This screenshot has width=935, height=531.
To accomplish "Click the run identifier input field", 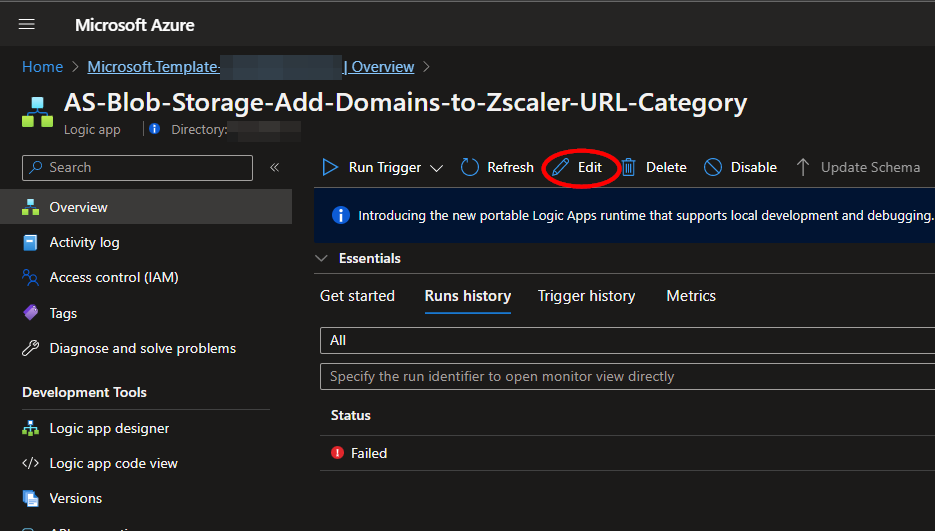I will (627, 376).
